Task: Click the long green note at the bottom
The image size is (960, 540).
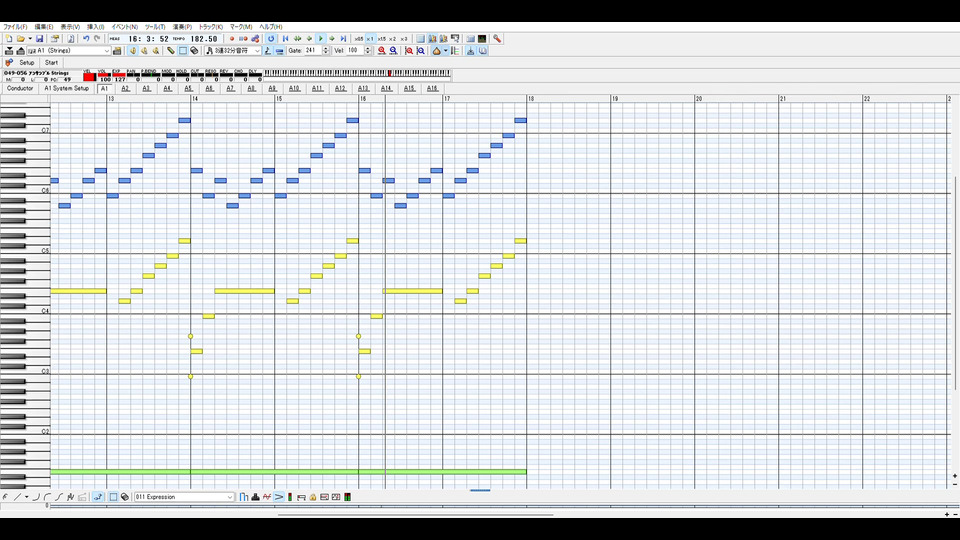Action: (288, 472)
